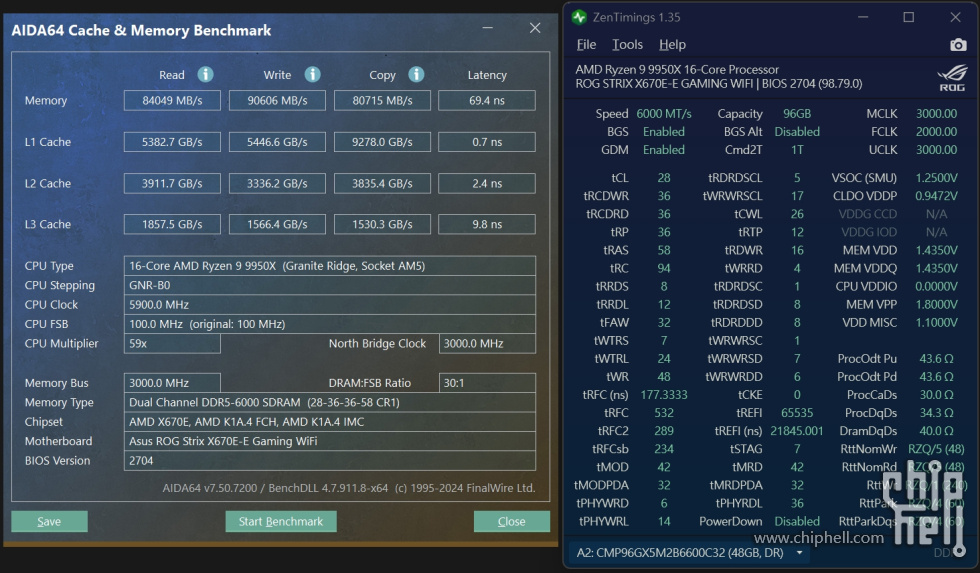Click Cmd2T value 1T
Viewport: 980px width, 573px height.
pyautogui.click(x=797, y=150)
